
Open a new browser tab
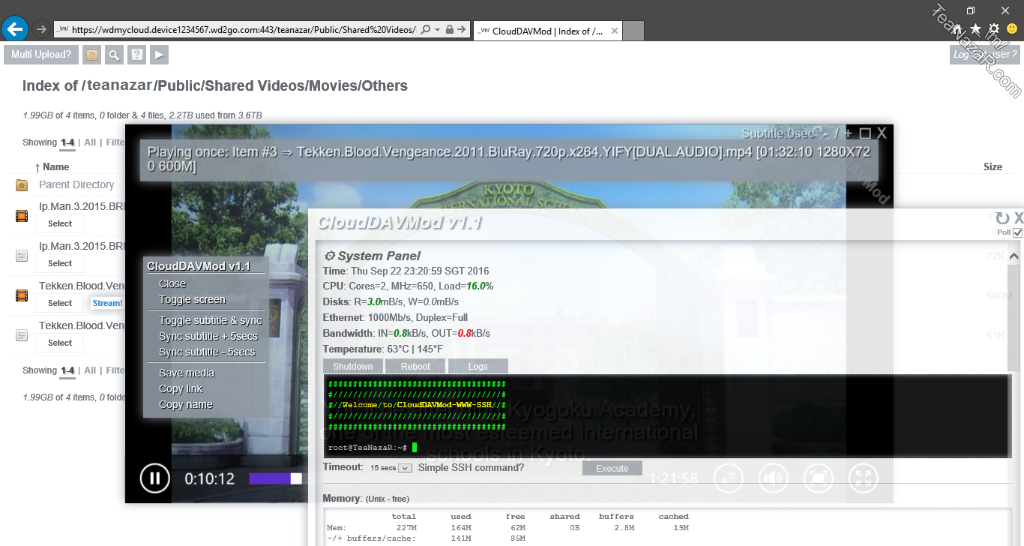(633, 31)
